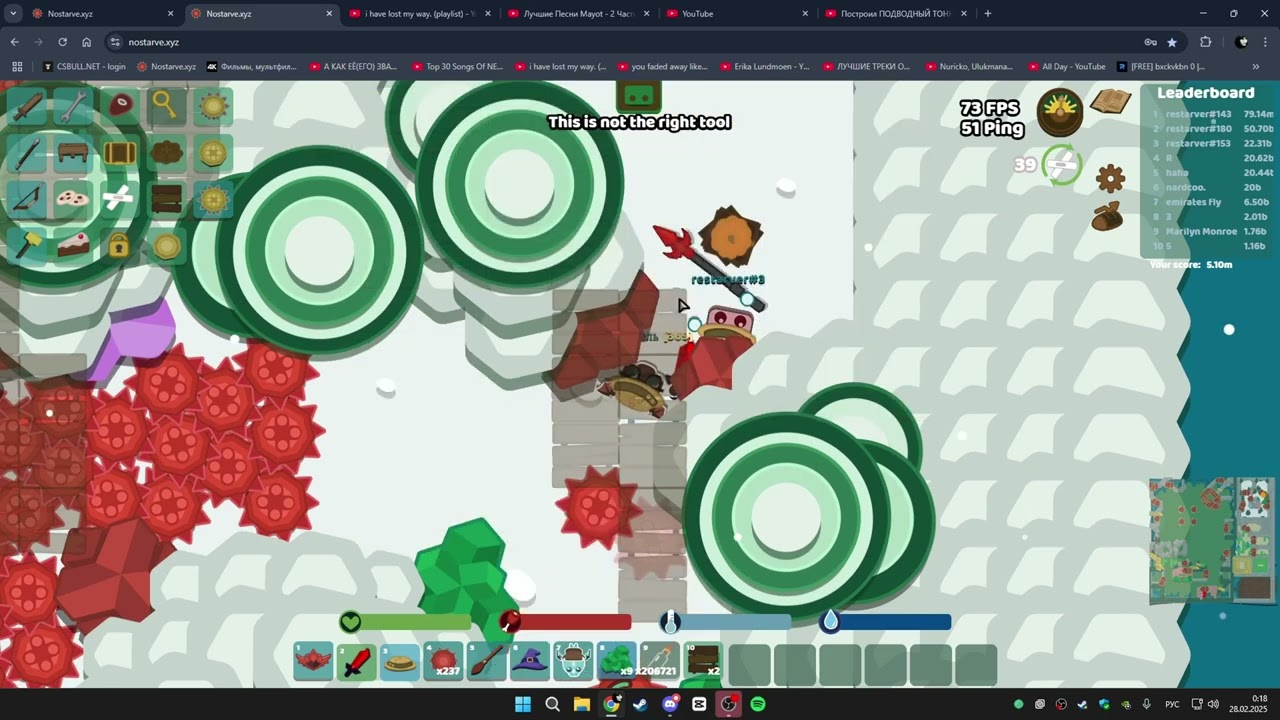The height and width of the screenshot is (720, 1280).
Task: Click the green health bar
Action: click(405, 622)
